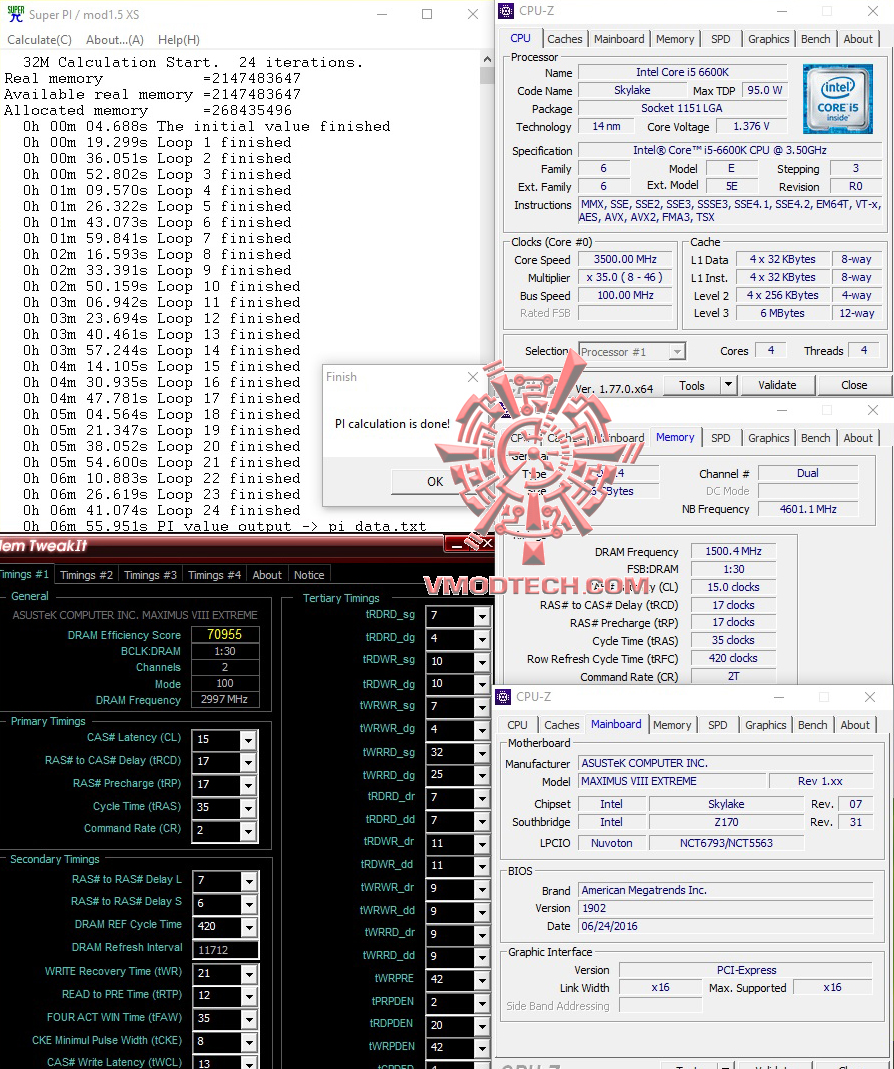Click the Core Voltage value 1.376 V
Screen dimensions: 894x1069
(x=751, y=126)
